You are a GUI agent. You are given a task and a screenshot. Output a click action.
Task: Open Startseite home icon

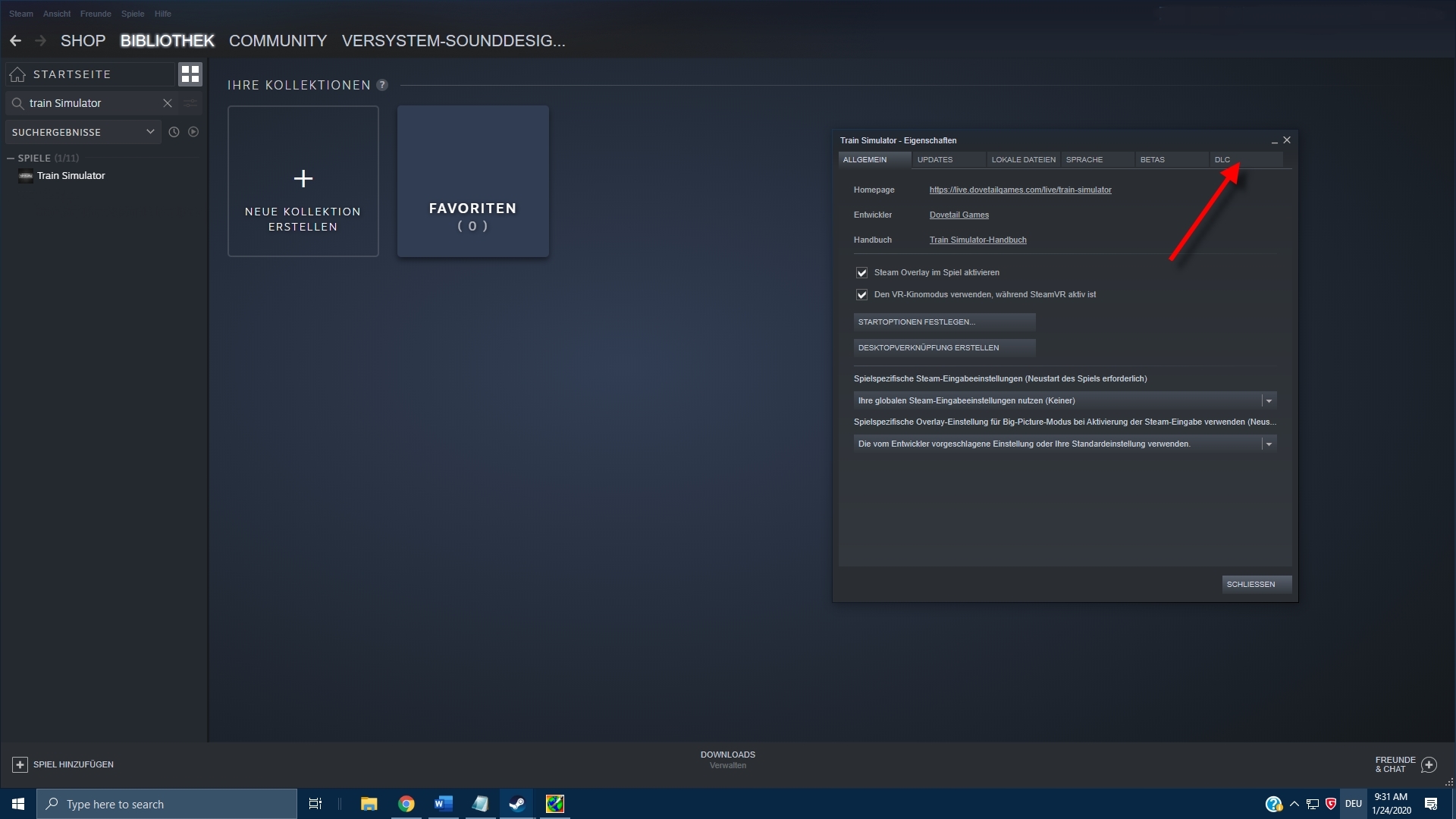[17, 74]
